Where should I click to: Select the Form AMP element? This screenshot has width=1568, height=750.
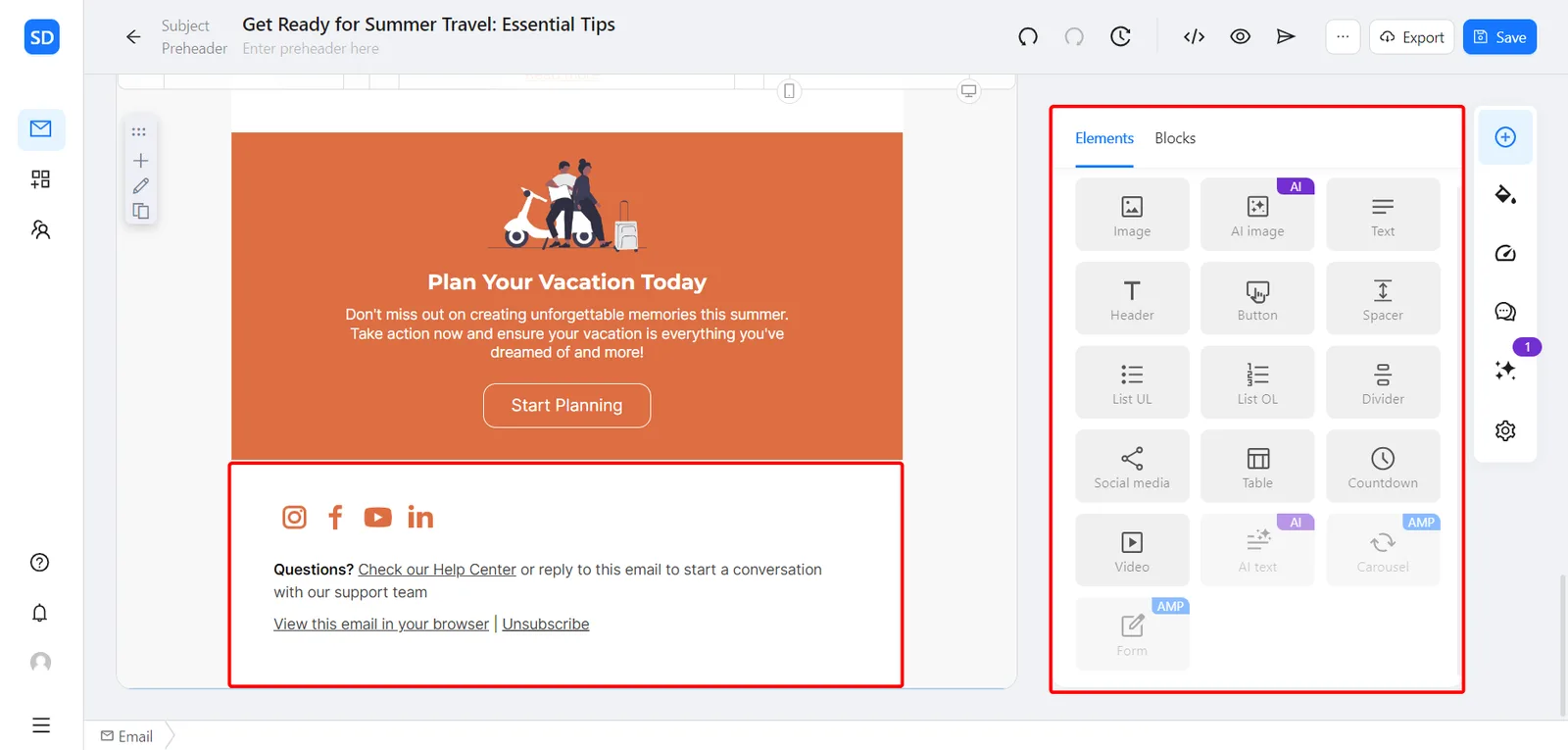1132,634
